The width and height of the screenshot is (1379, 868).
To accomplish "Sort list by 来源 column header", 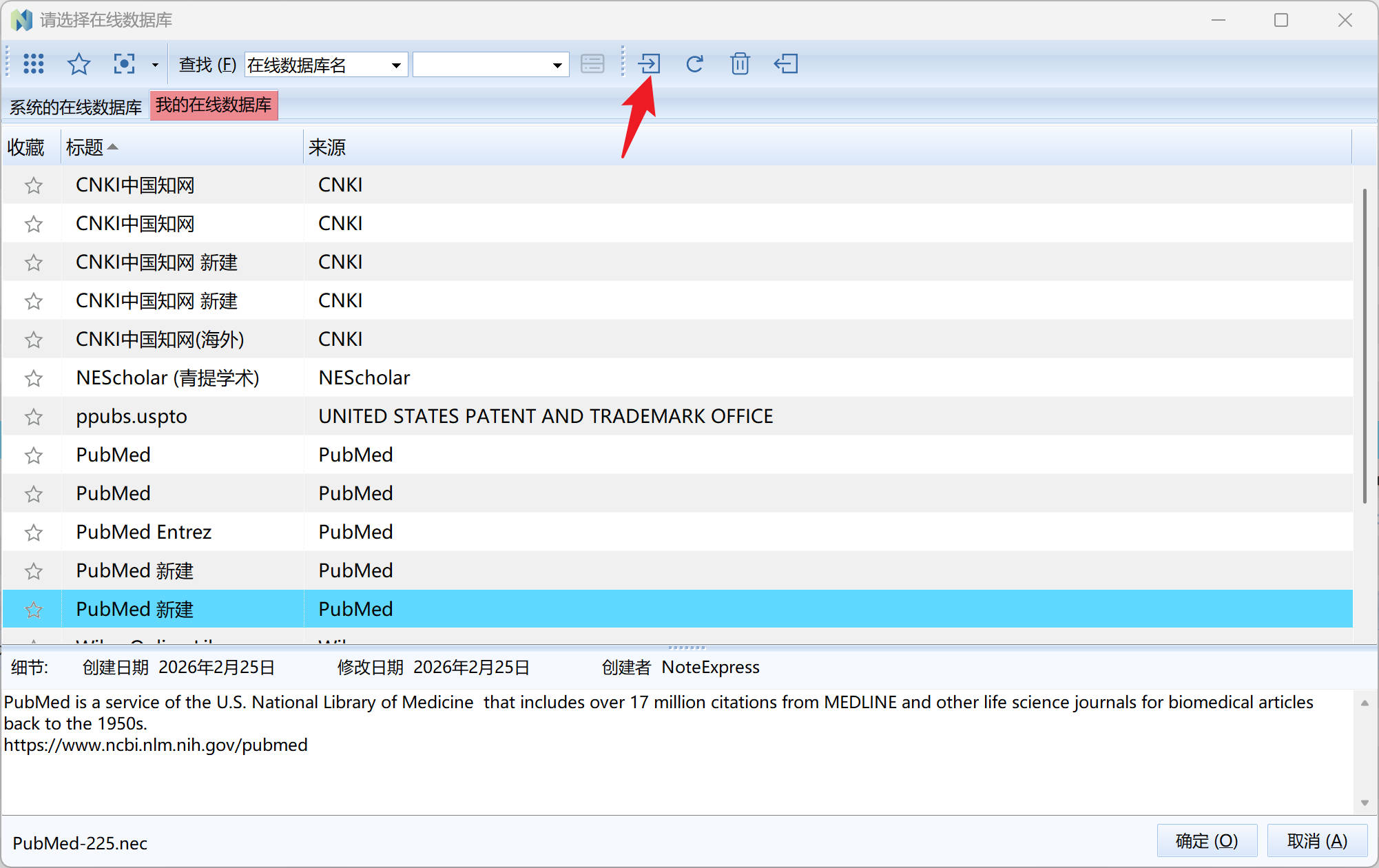I will [327, 147].
